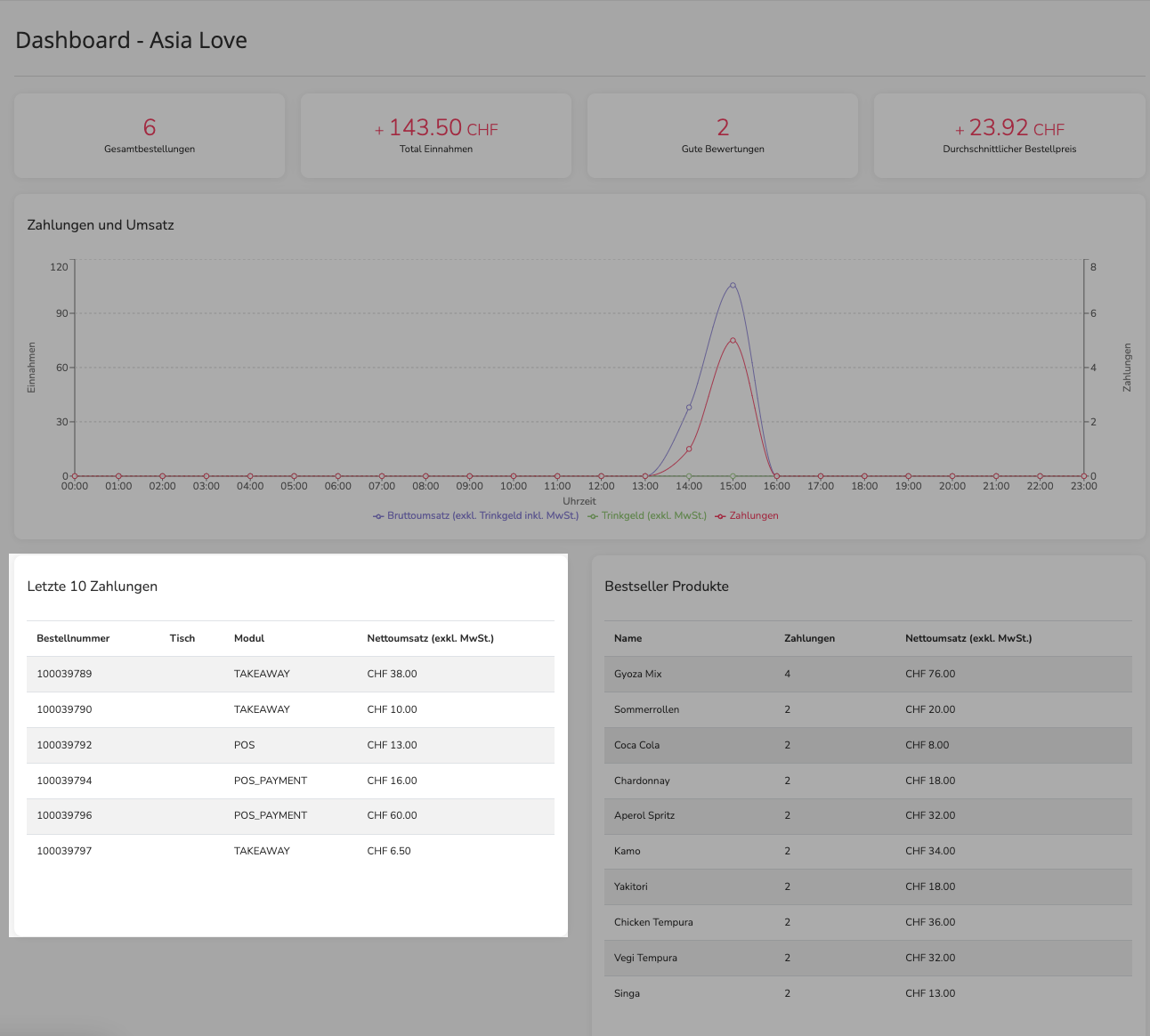Click the red Zahlungen point at 14:00
The width and height of the screenshot is (1150, 1036).
coord(689,449)
